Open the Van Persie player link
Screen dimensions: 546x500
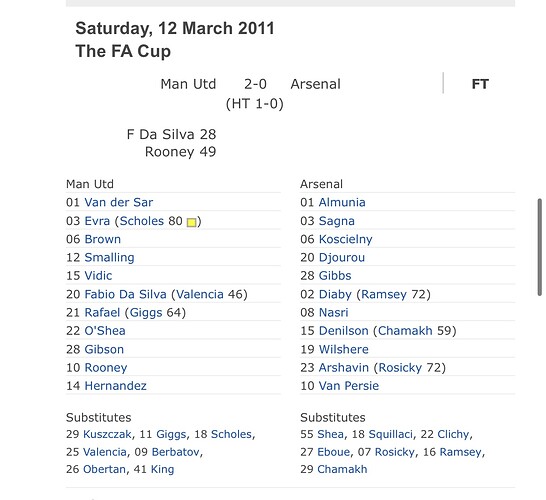(349, 386)
